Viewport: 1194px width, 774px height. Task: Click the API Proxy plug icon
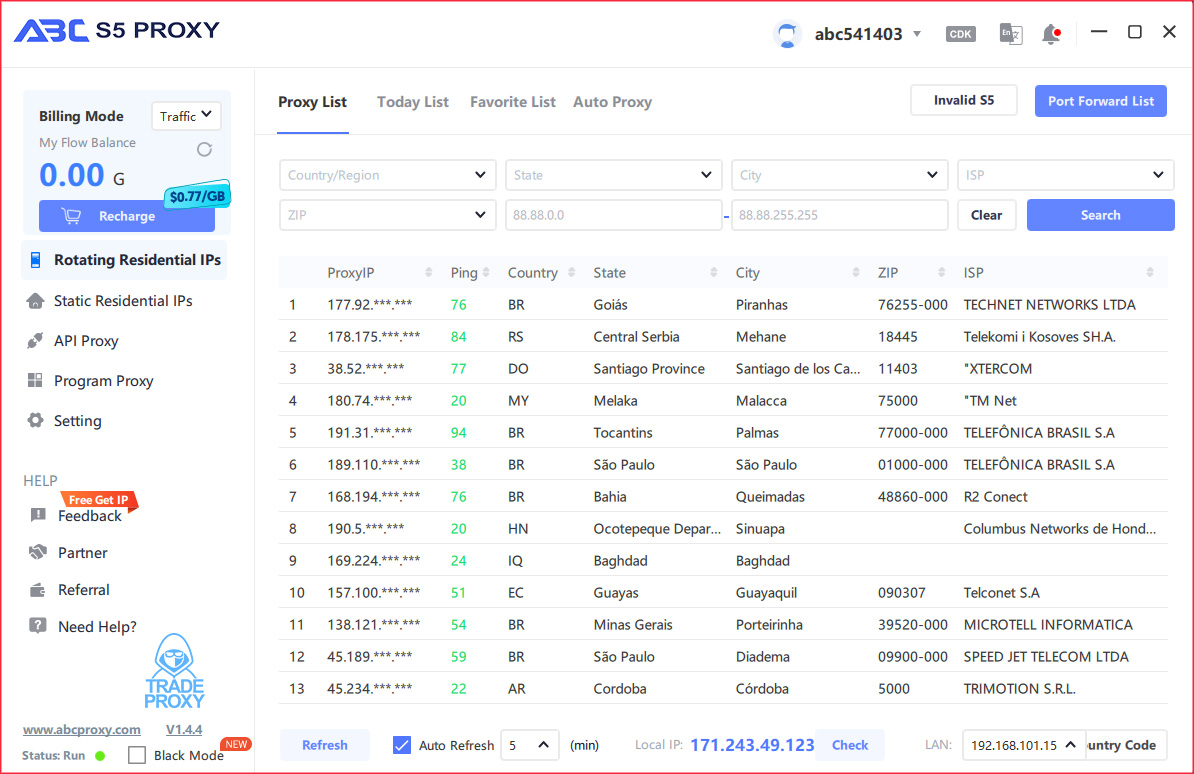pyautogui.click(x=35, y=341)
